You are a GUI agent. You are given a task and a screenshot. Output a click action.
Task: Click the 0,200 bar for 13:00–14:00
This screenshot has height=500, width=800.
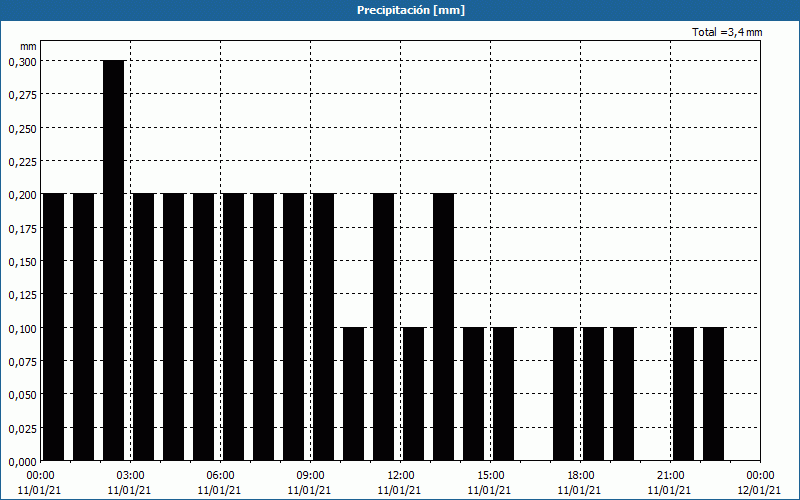tap(444, 327)
